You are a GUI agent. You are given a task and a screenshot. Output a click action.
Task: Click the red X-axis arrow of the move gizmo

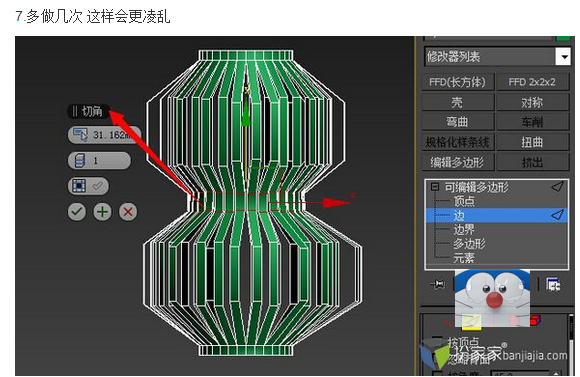336,203
